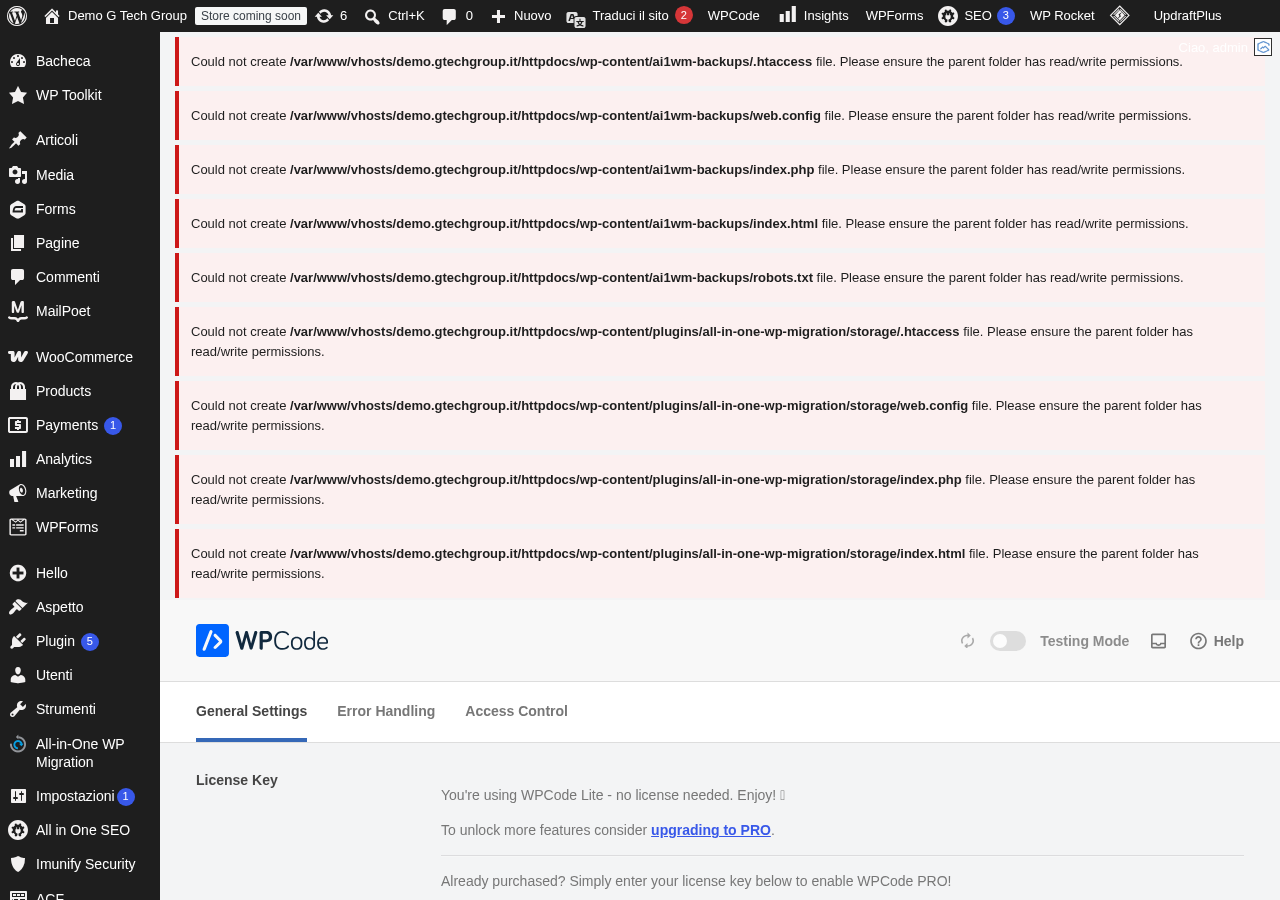Click the Articoli pin icon
Image resolution: width=1280 pixels, height=900 pixels.
click(18, 140)
